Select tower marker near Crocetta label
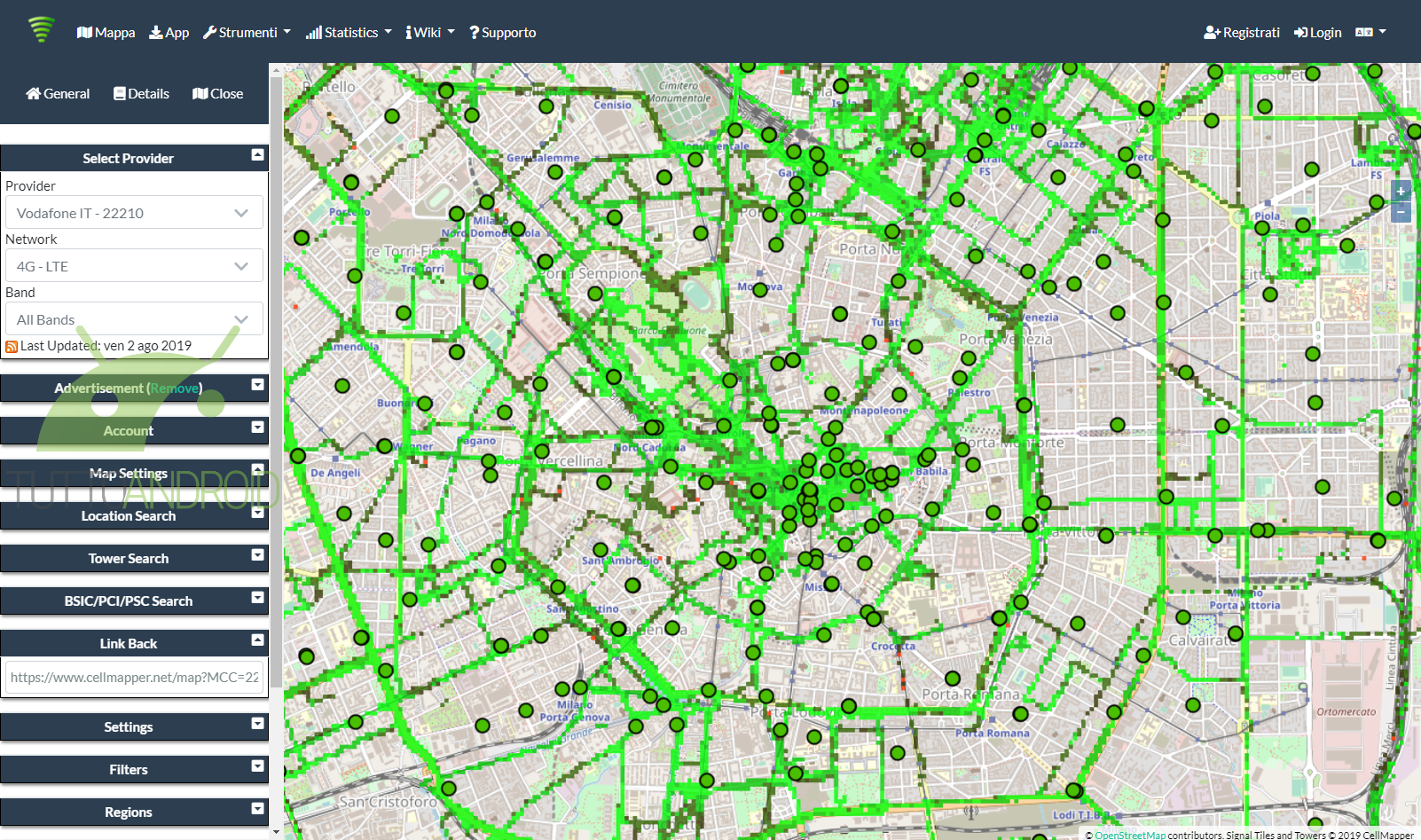Screen dimensions: 1421x840 (874, 619)
